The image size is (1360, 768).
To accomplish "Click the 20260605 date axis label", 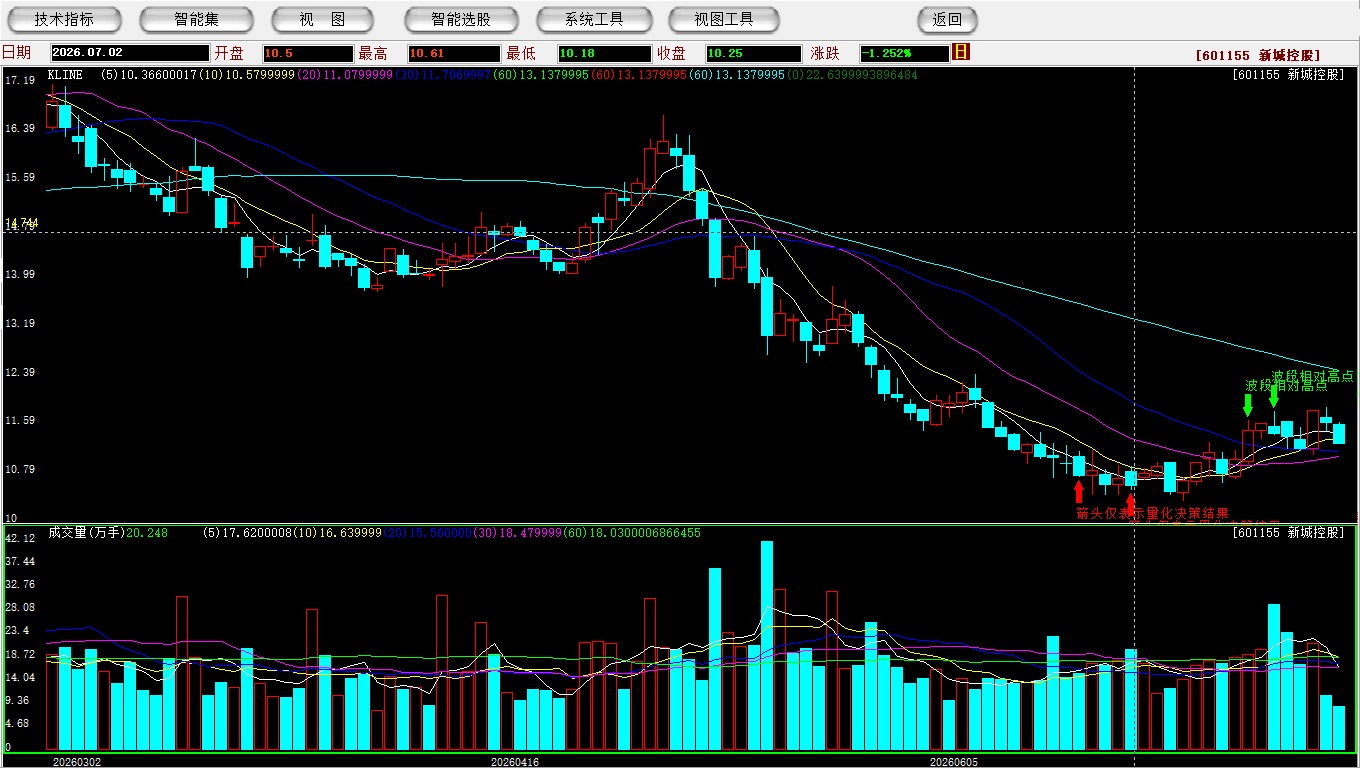I will point(954,762).
